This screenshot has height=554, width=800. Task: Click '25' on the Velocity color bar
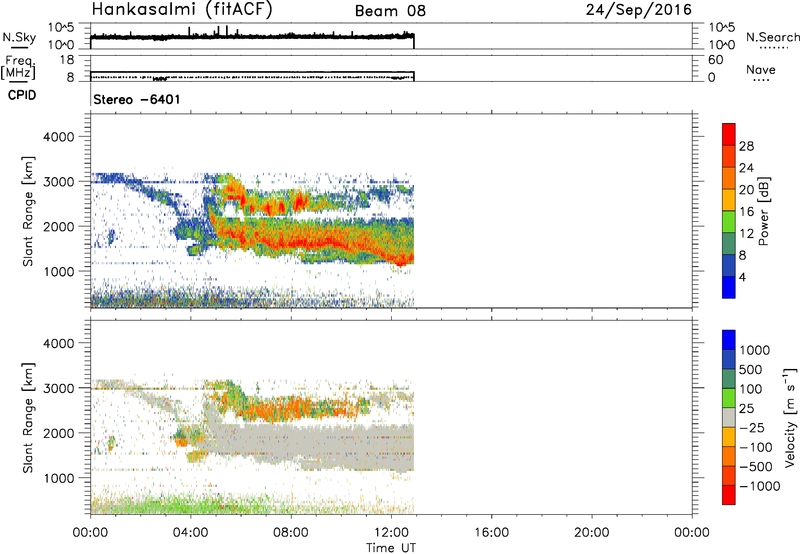[x=747, y=408]
